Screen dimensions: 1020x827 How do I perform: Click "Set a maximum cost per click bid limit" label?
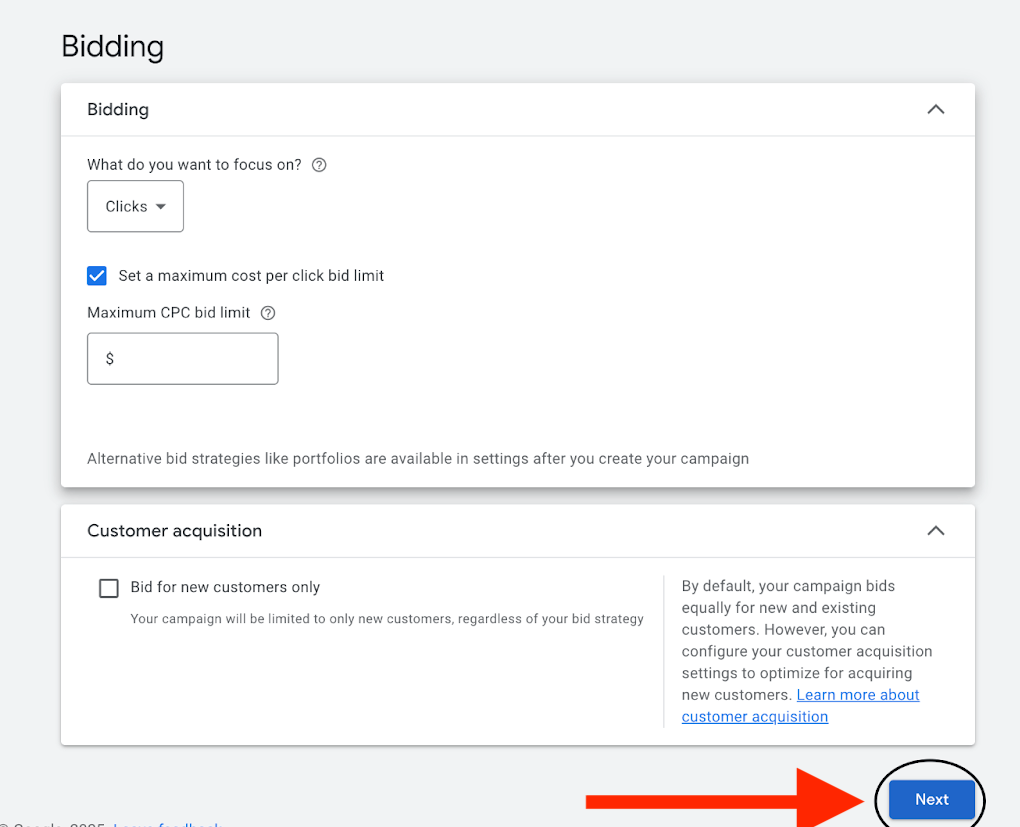tap(251, 276)
